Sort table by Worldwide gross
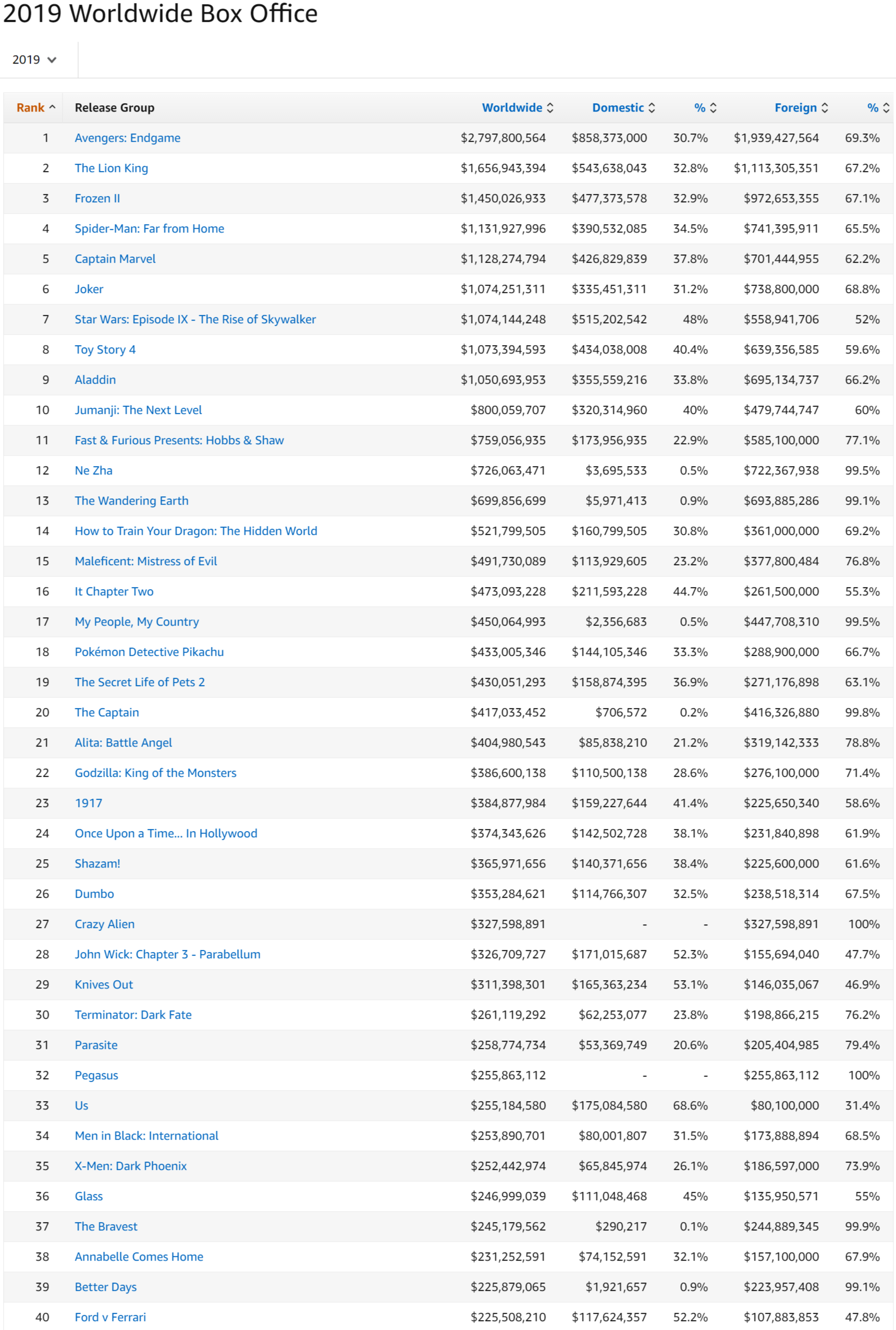Viewport: 896px width, 1330px height. pyautogui.click(x=518, y=107)
